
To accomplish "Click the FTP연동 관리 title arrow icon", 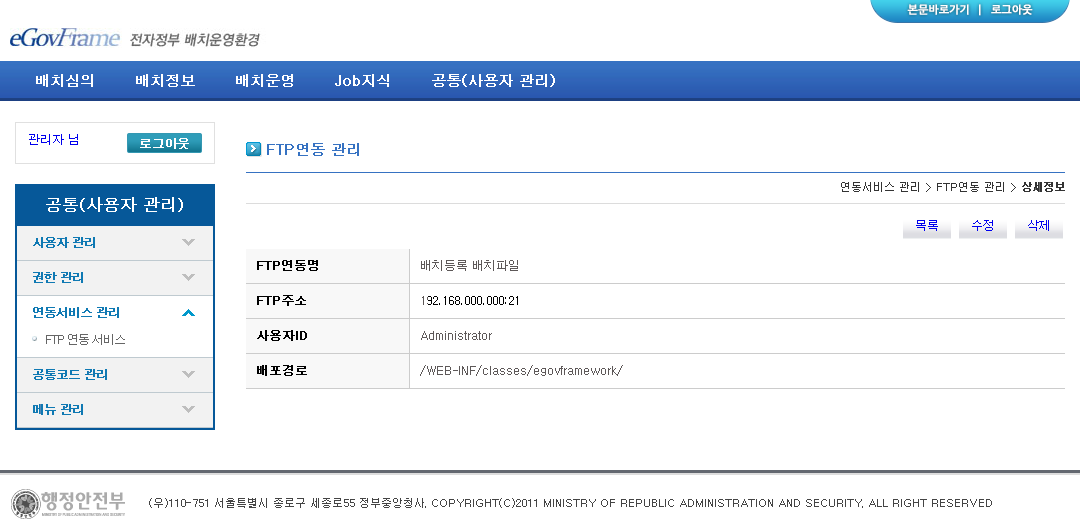I will [x=254, y=150].
